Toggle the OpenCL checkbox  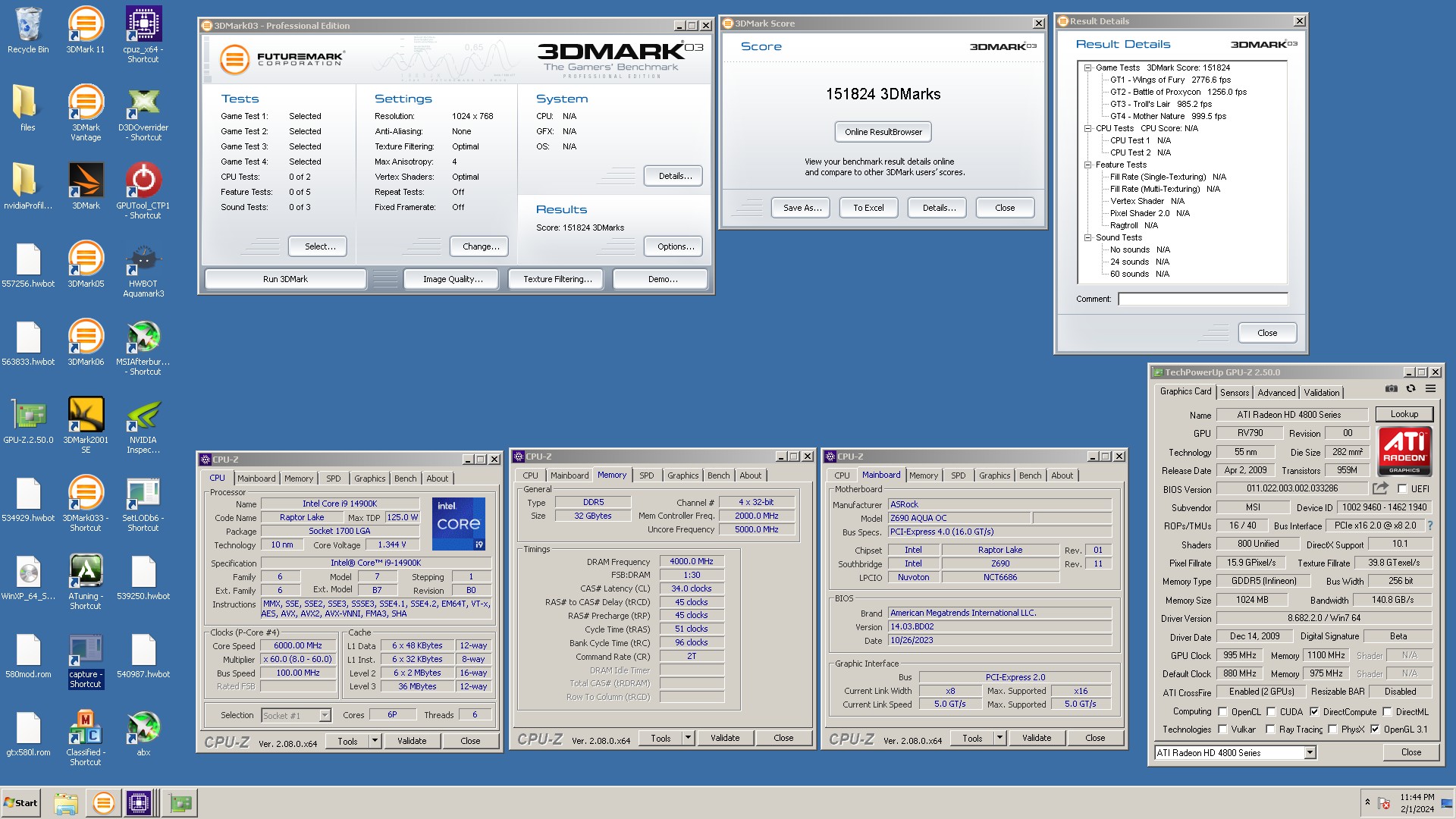coord(1222,712)
